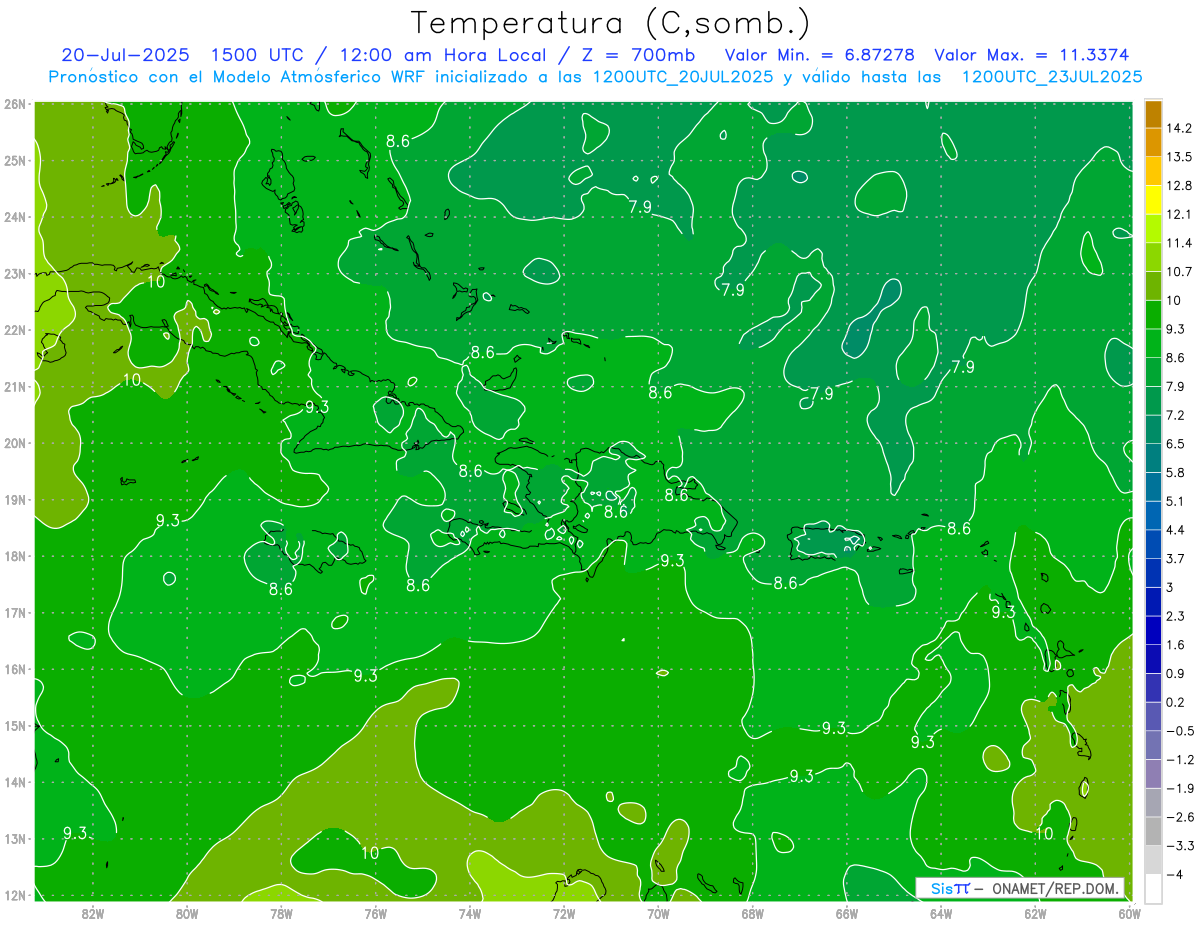Click the "68W" longitude axis label
Viewport: 1200px width, 927px height.
click(x=752, y=913)
